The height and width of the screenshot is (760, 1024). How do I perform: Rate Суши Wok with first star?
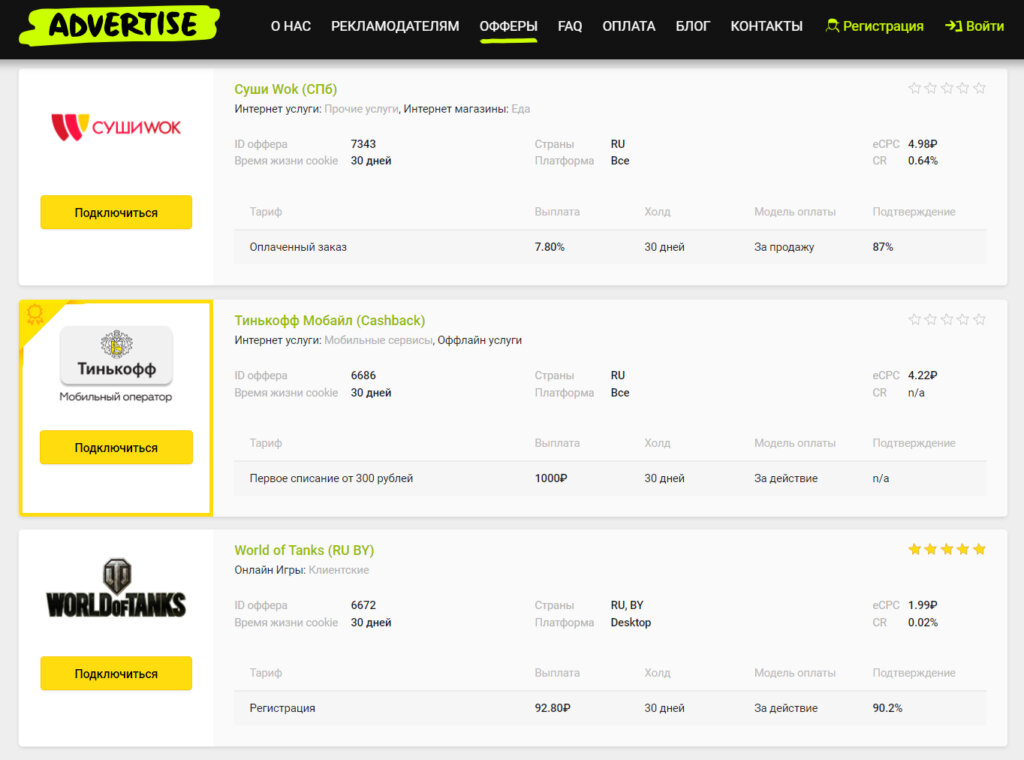(915, 88)
